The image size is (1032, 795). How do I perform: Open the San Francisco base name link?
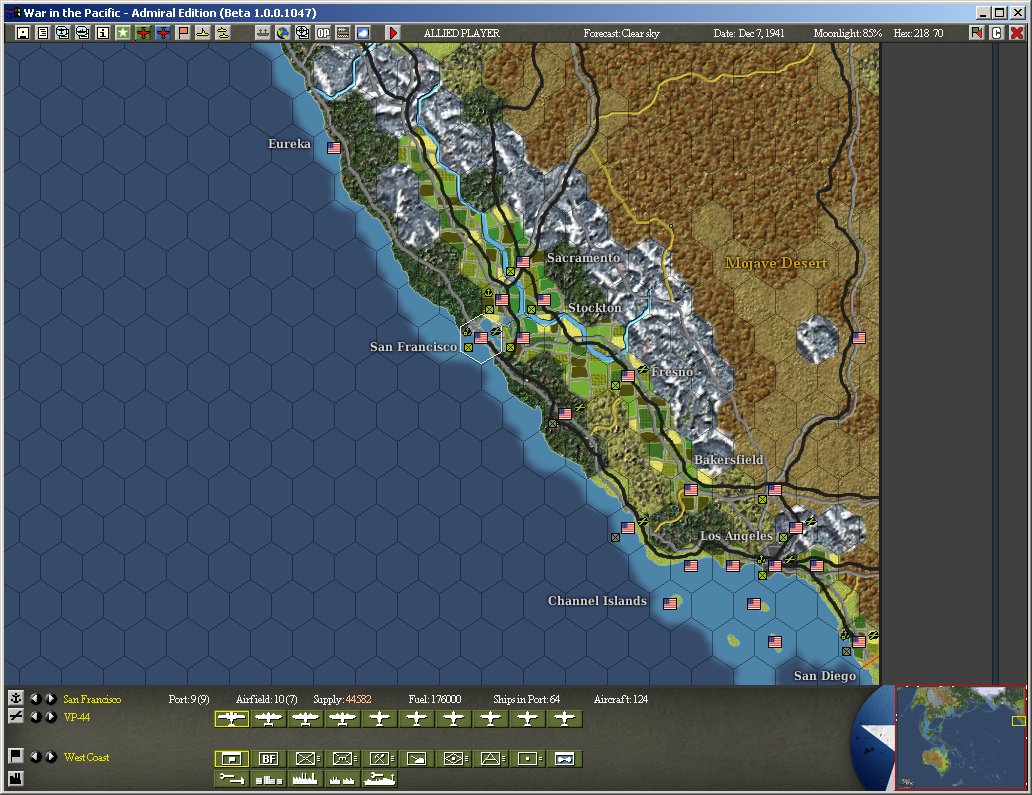[x=92, y=699]
